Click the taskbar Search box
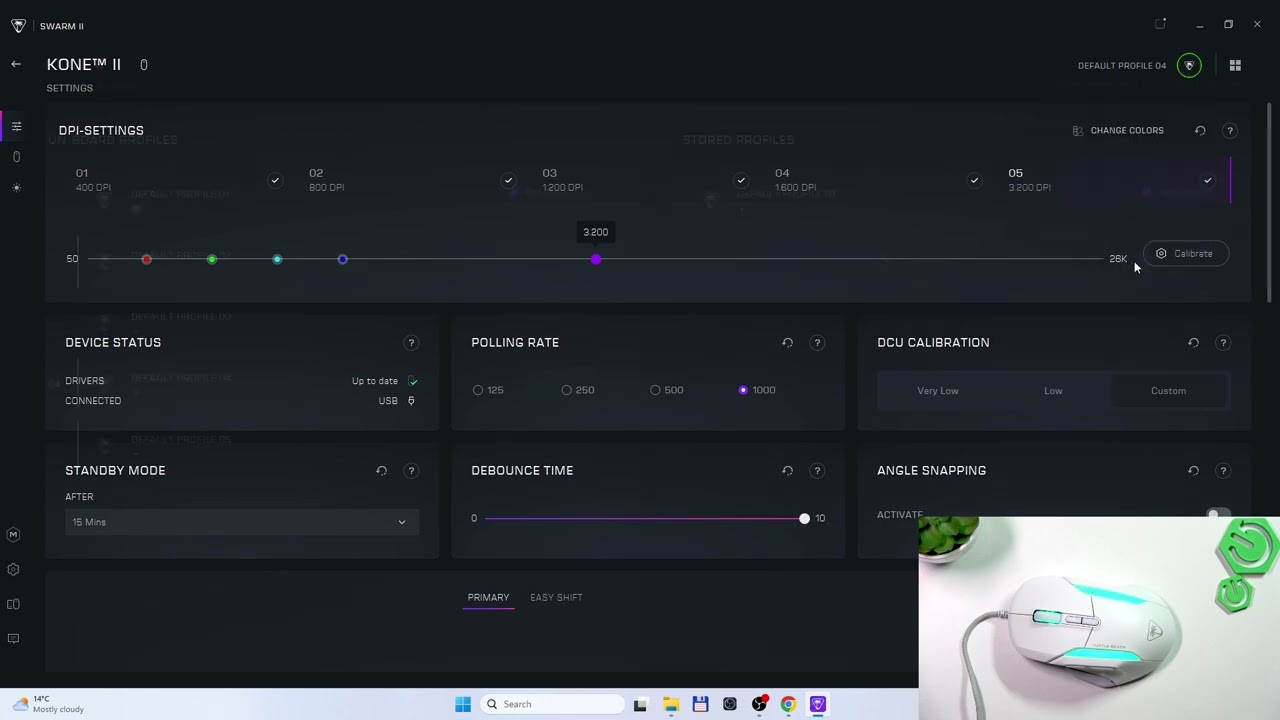 pyautogui.click(x=551, y=704)
